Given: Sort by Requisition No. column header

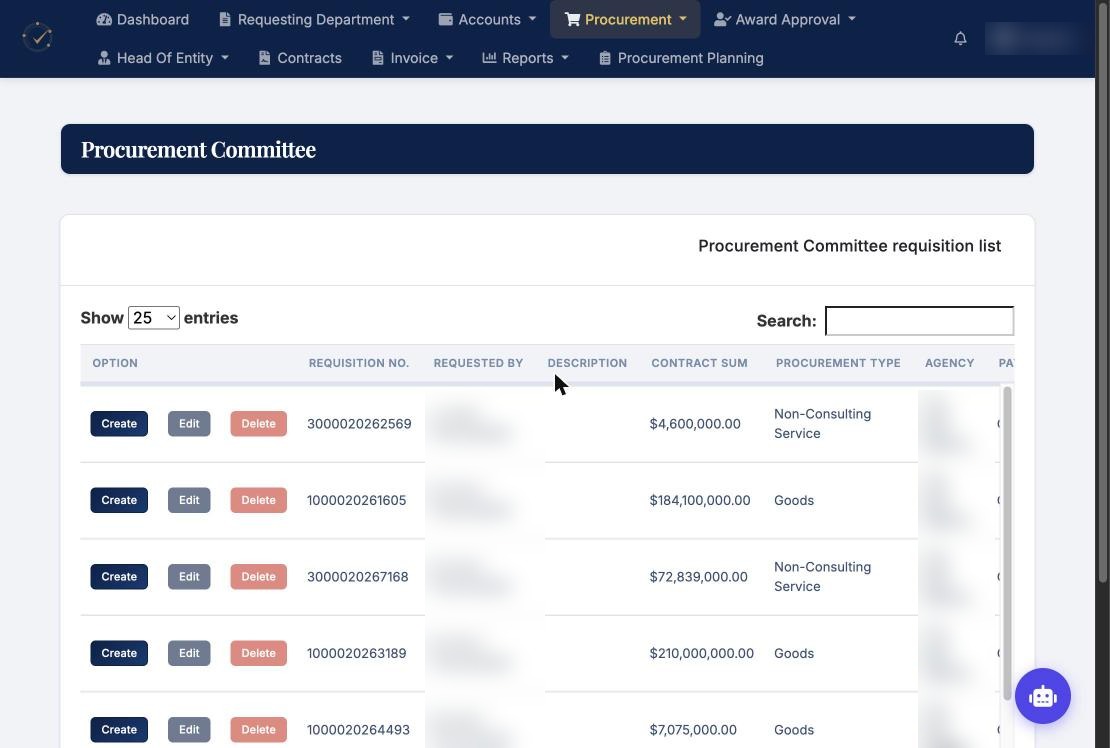Looking at the screenshot, I should click(359, 363).
